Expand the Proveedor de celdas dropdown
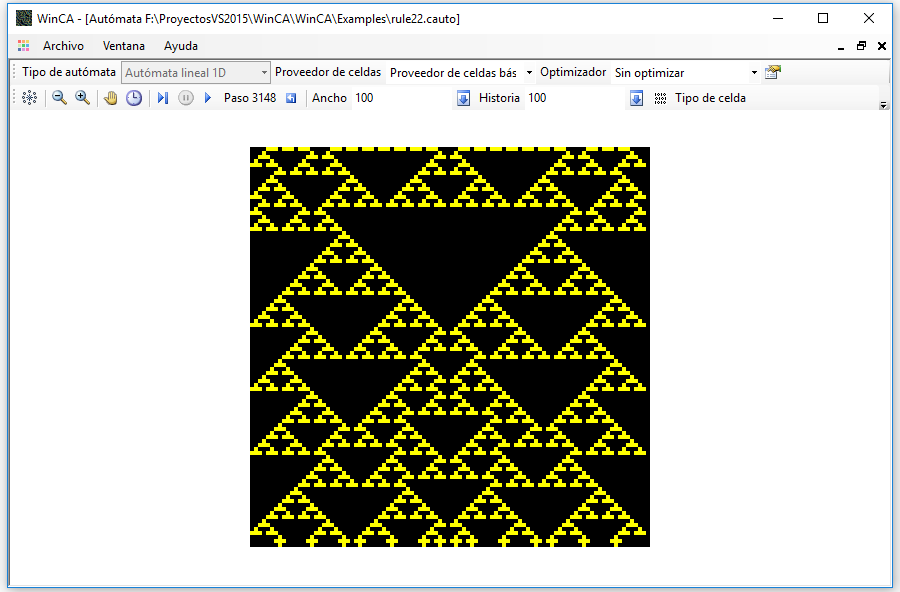Viewport: 900px width, 592px height. click(x=529, y=73)
